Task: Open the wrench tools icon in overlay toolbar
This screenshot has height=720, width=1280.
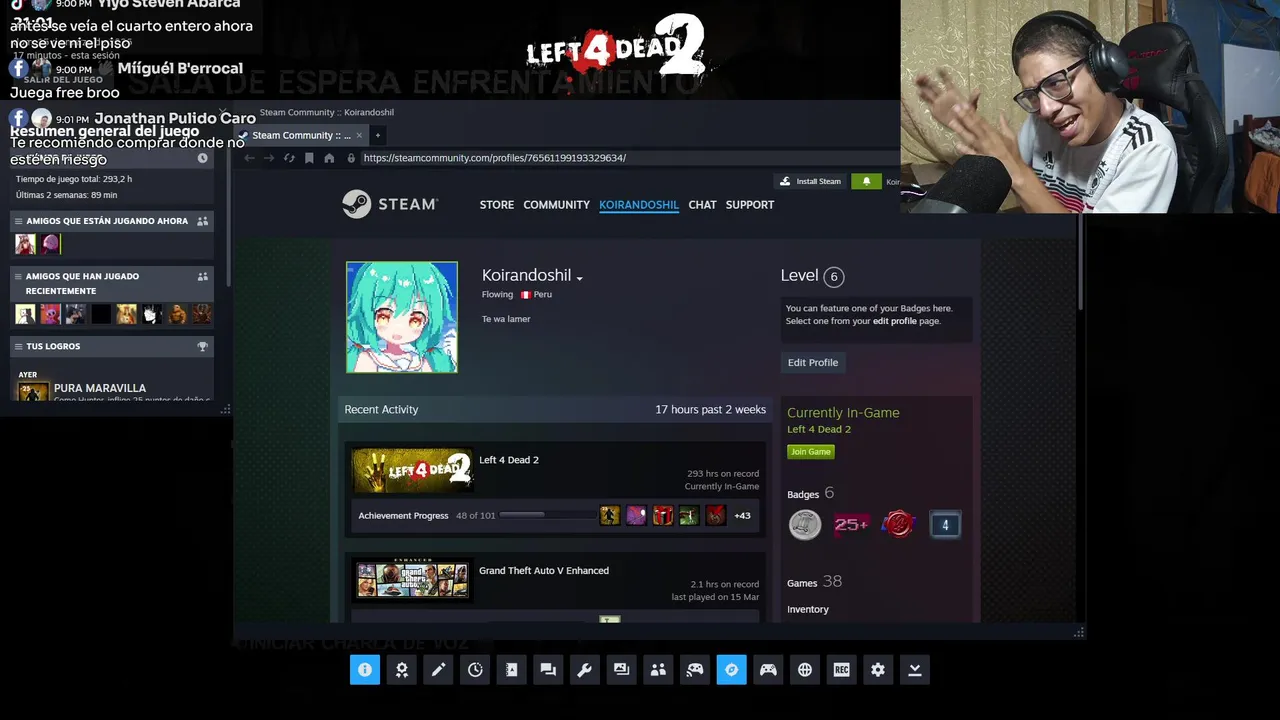Action: (585, 670)
